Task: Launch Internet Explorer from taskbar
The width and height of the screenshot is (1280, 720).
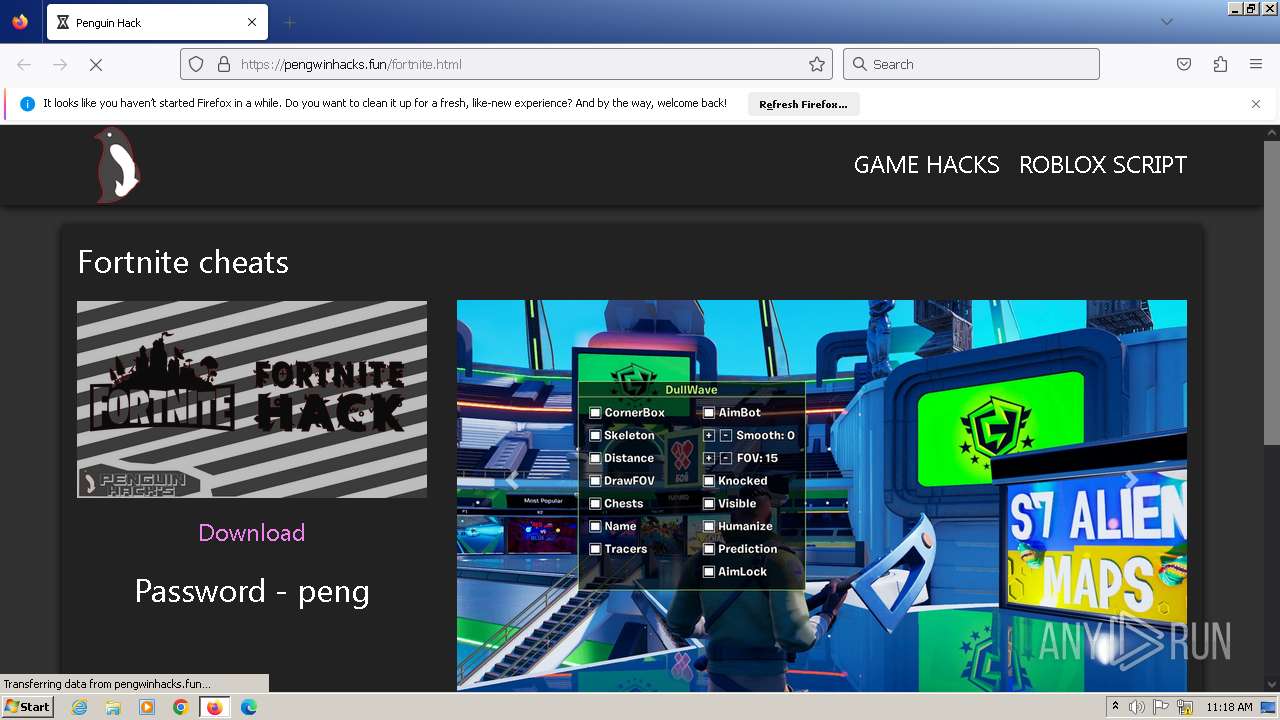Action: point(79,707)
